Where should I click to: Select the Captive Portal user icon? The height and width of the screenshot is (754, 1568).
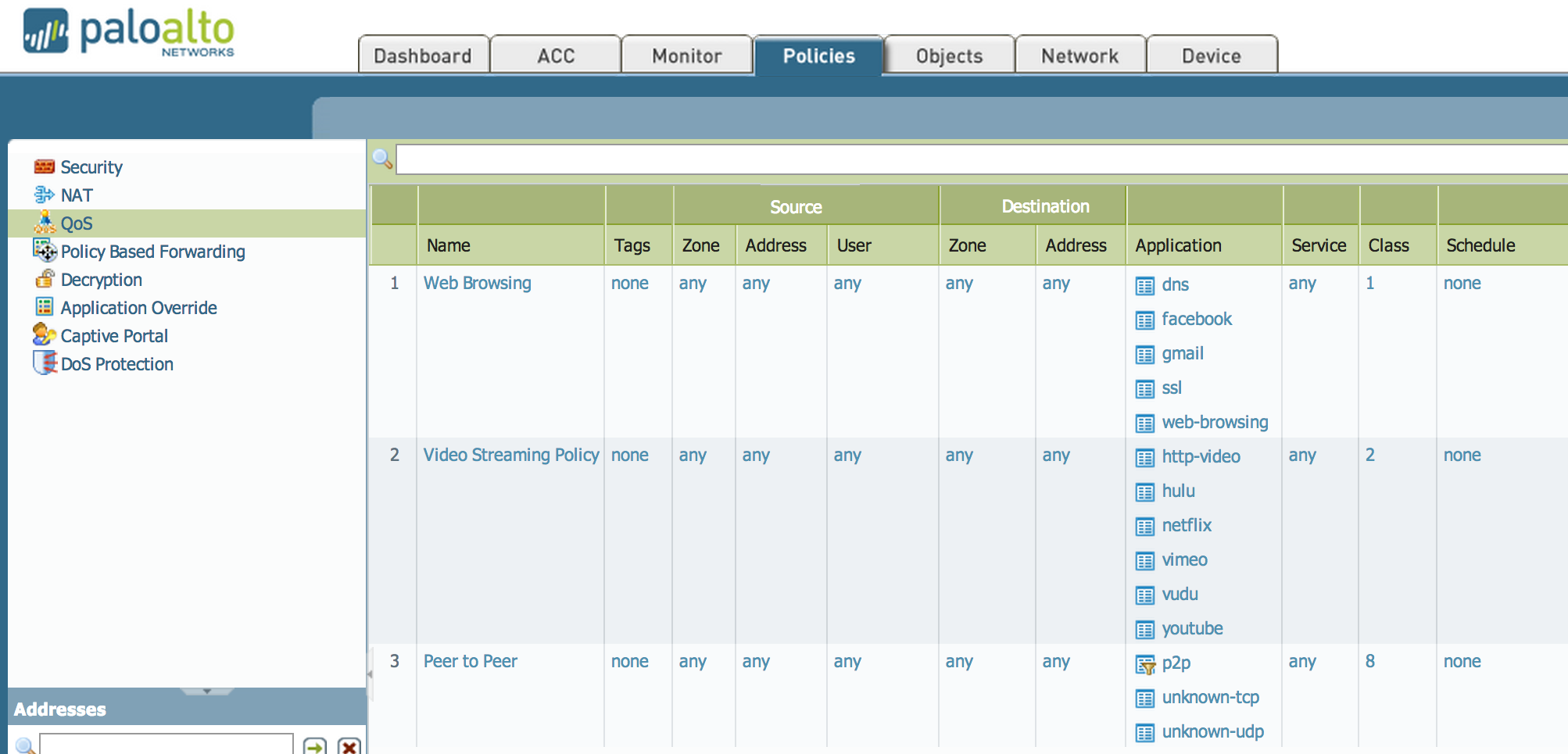click(x=45, y=335)
